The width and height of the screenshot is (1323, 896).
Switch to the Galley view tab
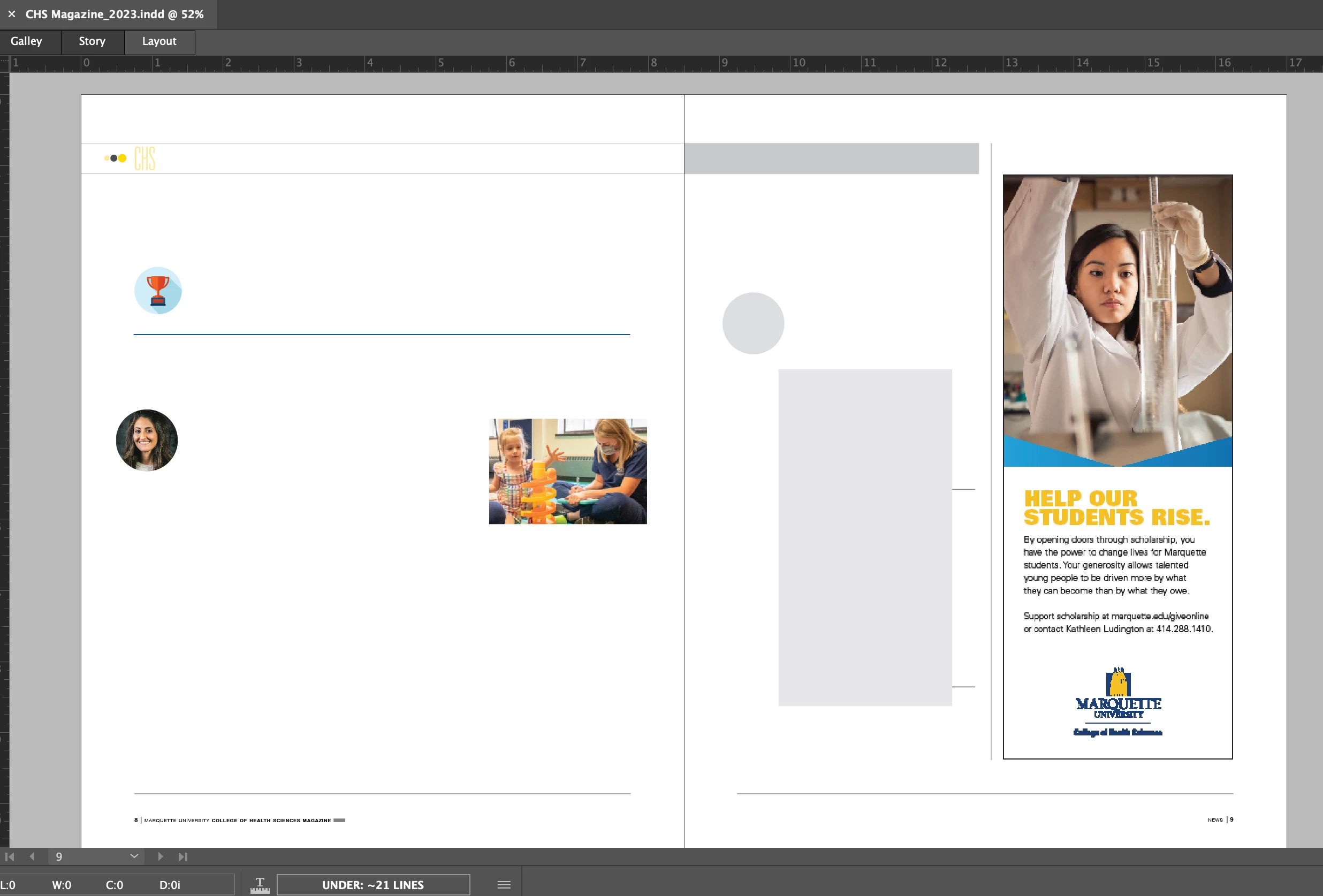[26, 41]
